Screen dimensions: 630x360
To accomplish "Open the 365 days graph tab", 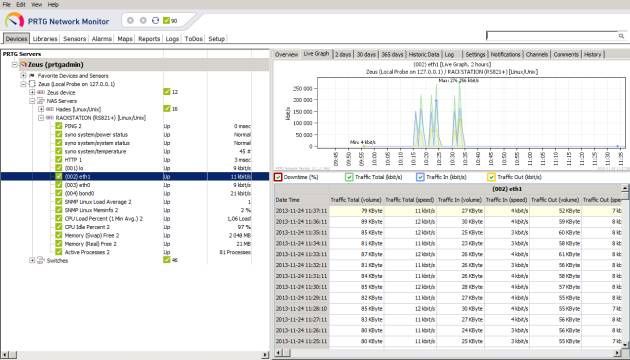I will pos(392,54).
